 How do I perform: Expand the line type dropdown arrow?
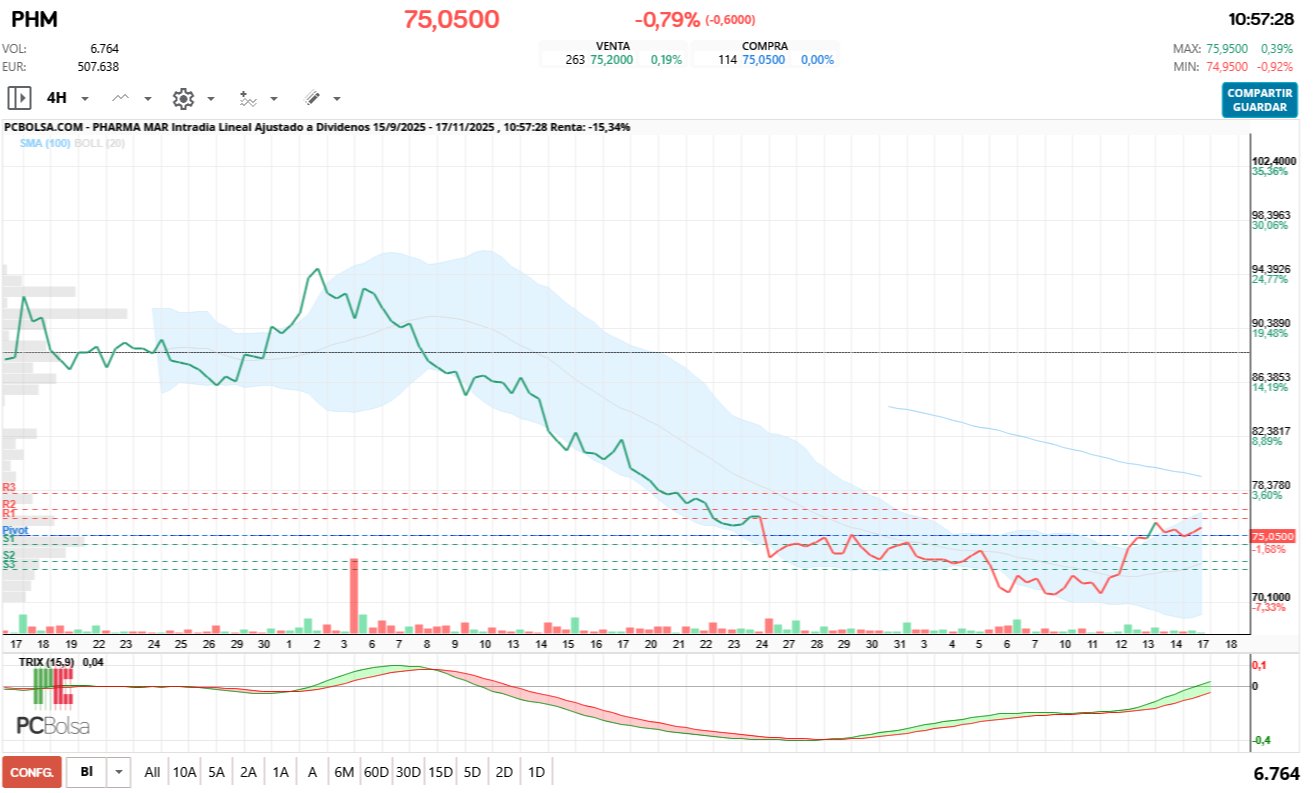pyautogui.click(x=146, y=98)
